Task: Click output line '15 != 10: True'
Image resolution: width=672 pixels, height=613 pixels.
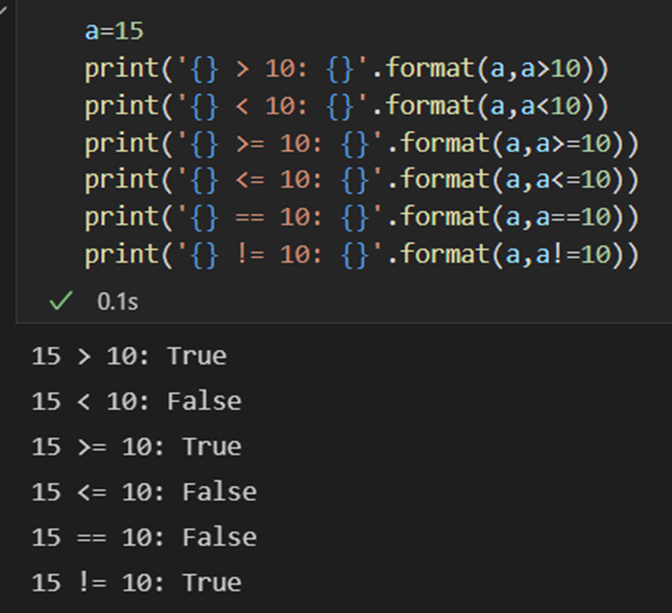Action: [x=136, y=583]
